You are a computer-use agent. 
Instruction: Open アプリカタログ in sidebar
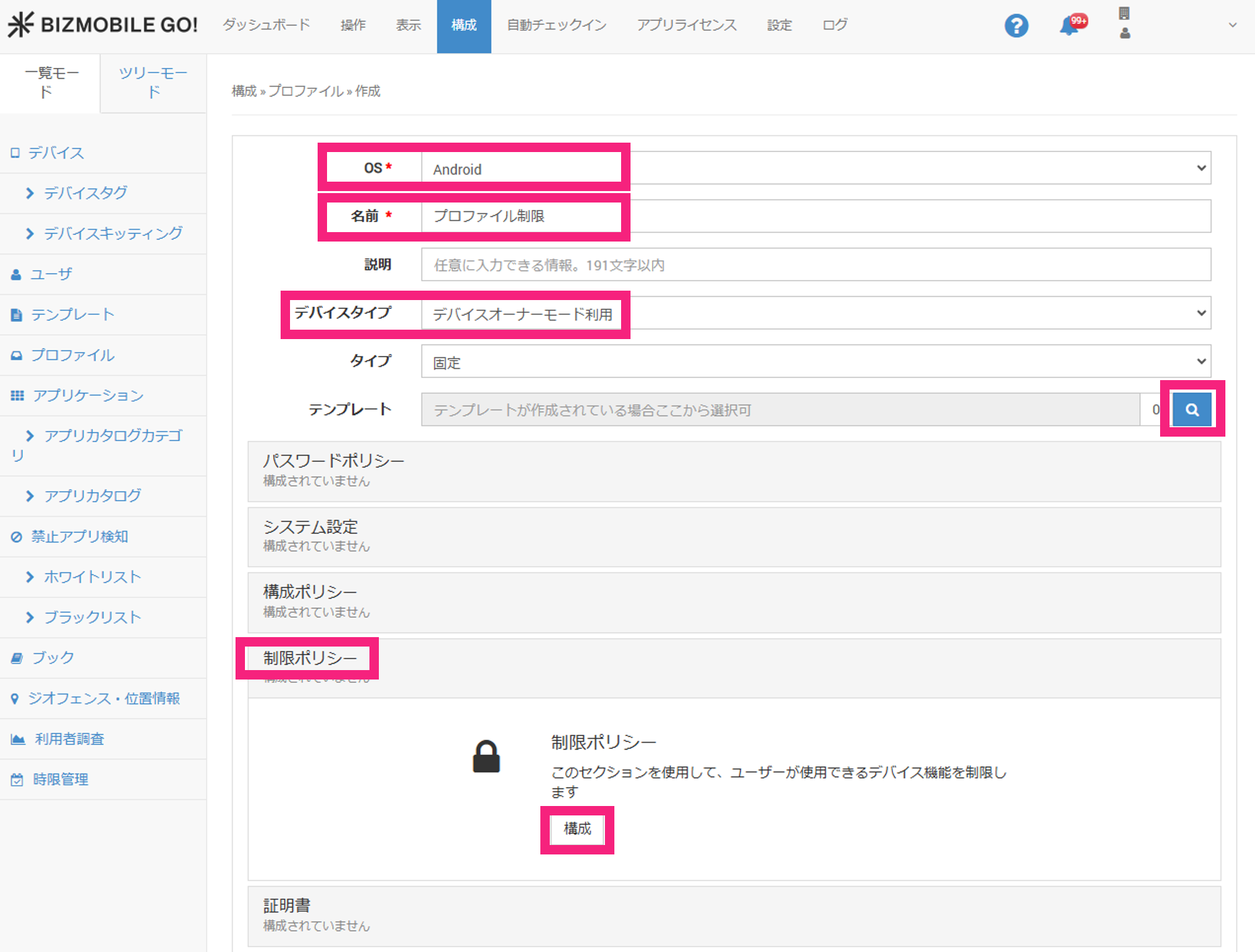(x=92, y=496)
